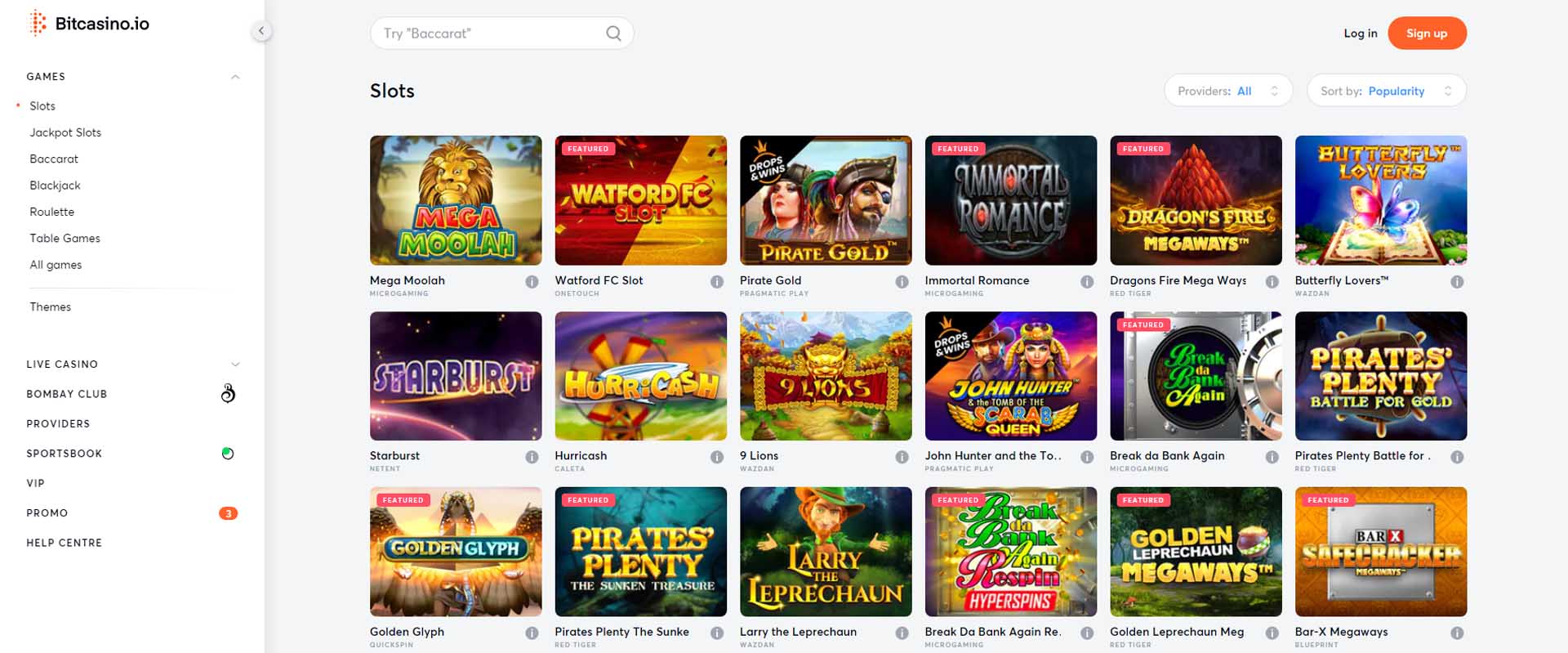Screen dimensions: 1568x653
Task: Open the Promo page
Action: coord(47,513)
